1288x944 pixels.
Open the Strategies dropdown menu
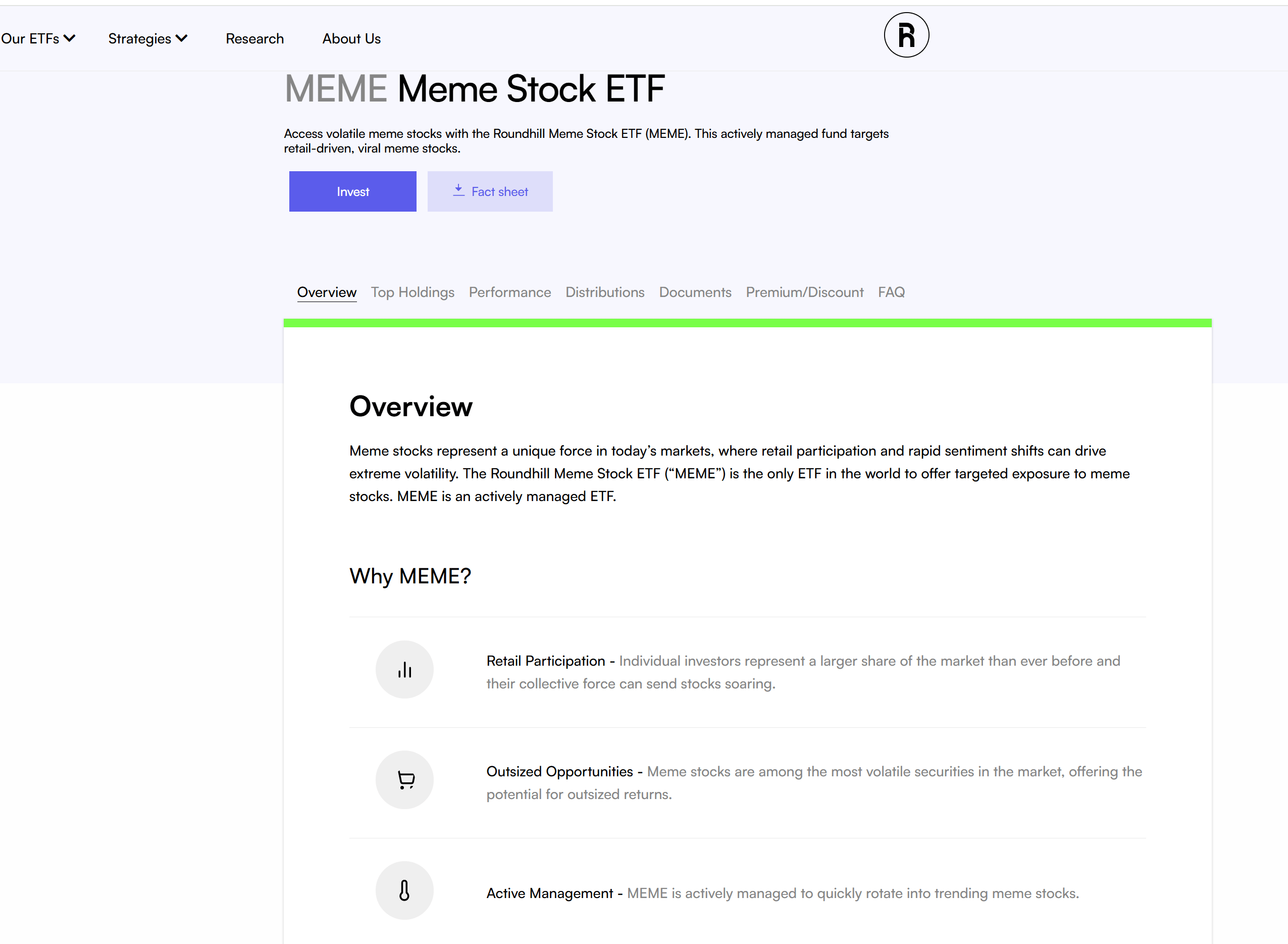coord(147,39)
